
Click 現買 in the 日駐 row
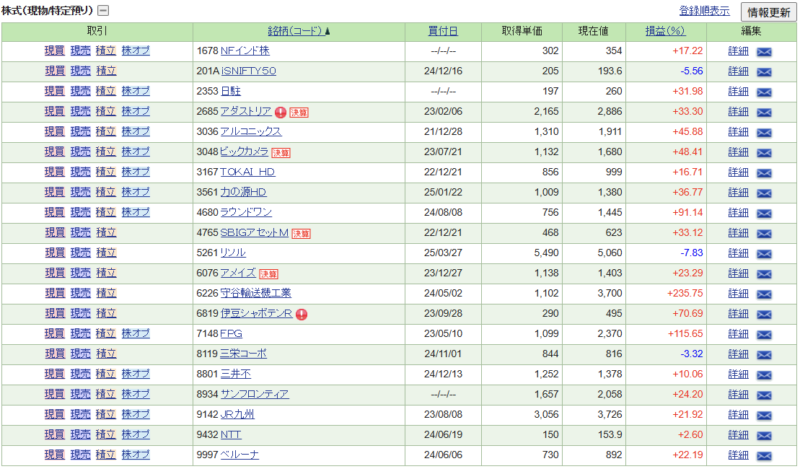click(55, 91)
